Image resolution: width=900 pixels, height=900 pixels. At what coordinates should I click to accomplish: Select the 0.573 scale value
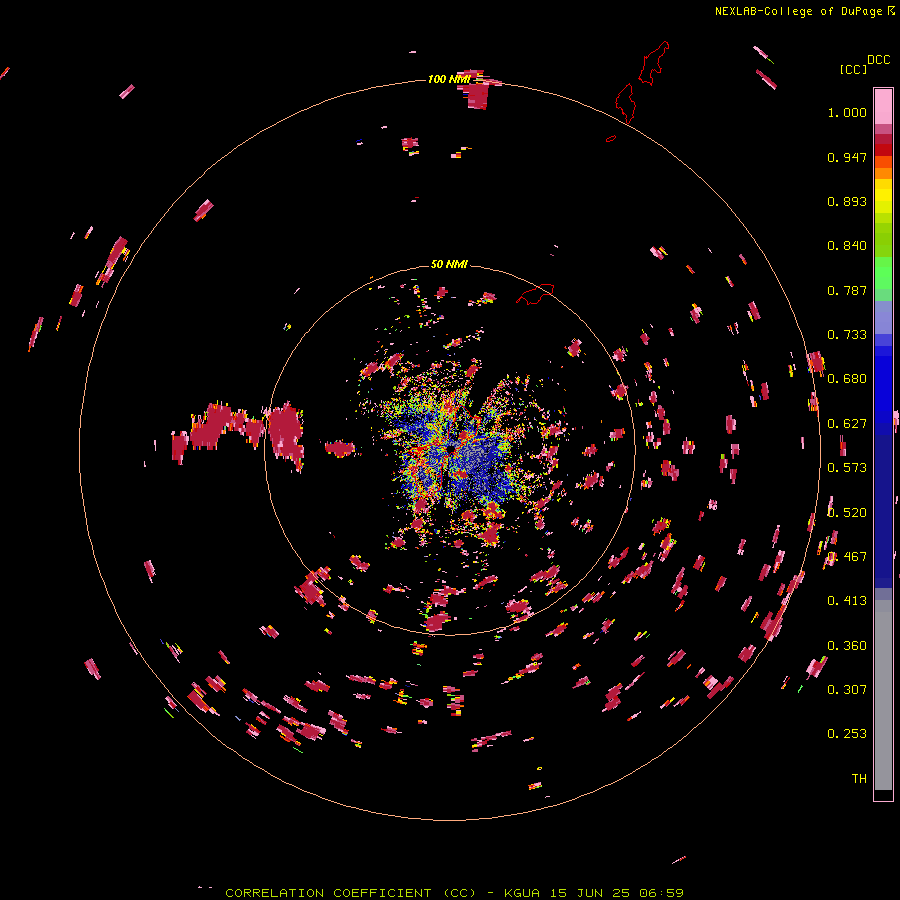tap(847, 468)
